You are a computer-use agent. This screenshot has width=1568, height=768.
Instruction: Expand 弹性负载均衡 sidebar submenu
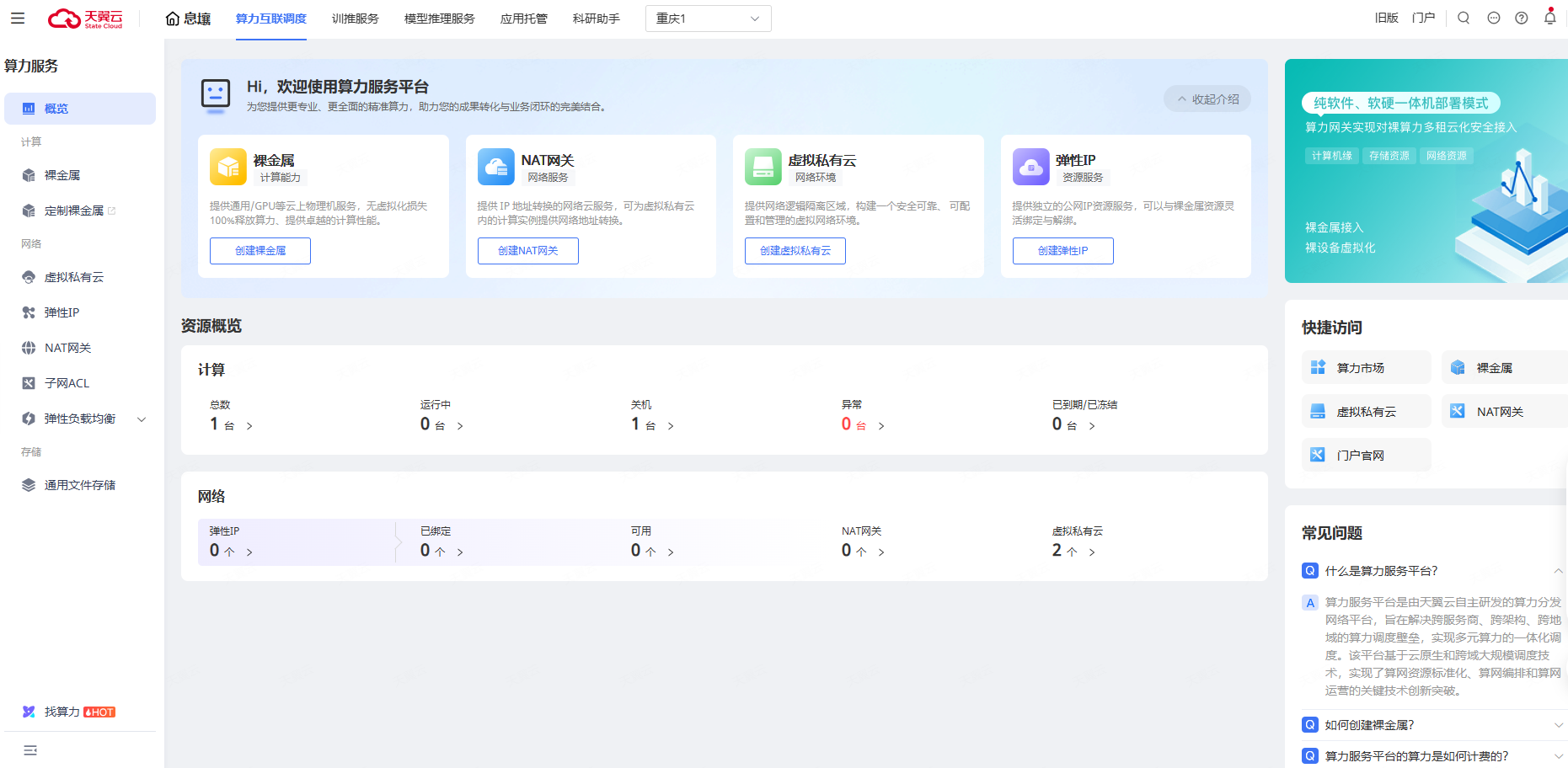click(x=142, y=419)
